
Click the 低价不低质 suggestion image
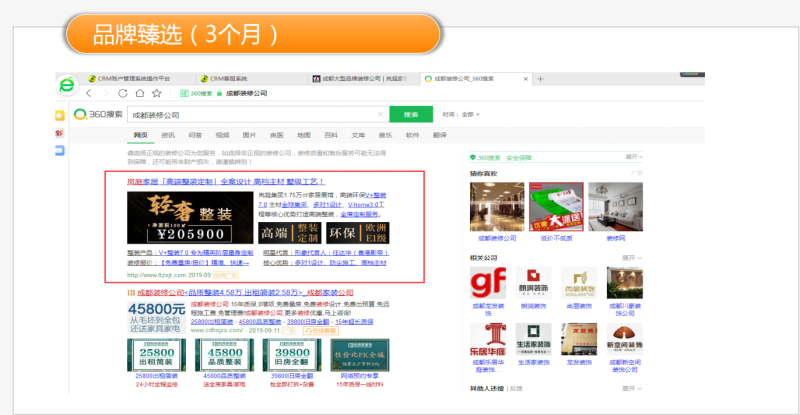556,207
